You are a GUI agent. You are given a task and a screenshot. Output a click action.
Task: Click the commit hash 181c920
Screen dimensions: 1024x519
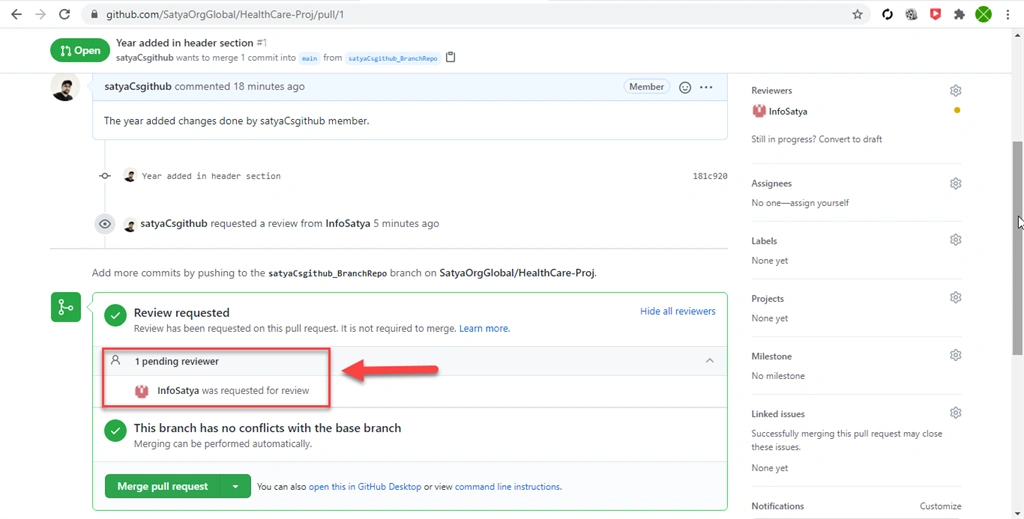tap(710, 176)
